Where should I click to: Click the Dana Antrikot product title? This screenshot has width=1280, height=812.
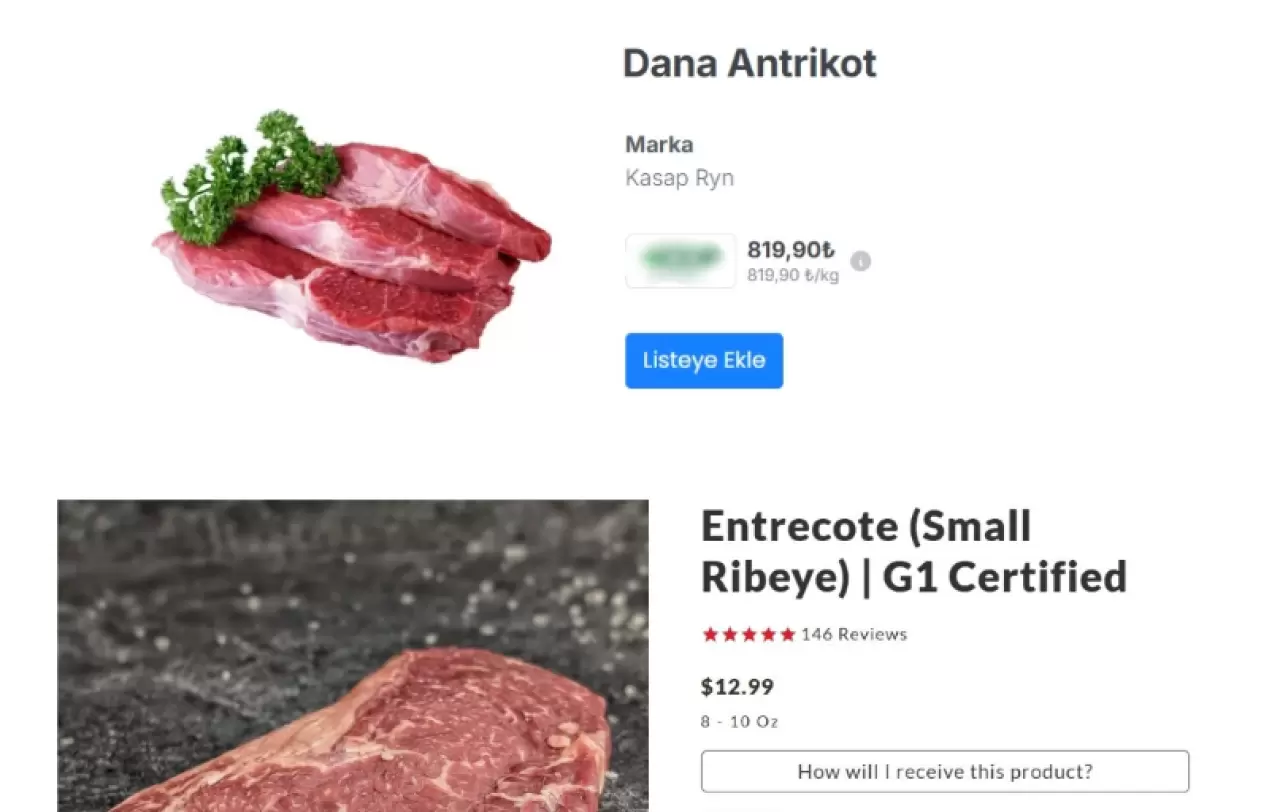(750, 63)
